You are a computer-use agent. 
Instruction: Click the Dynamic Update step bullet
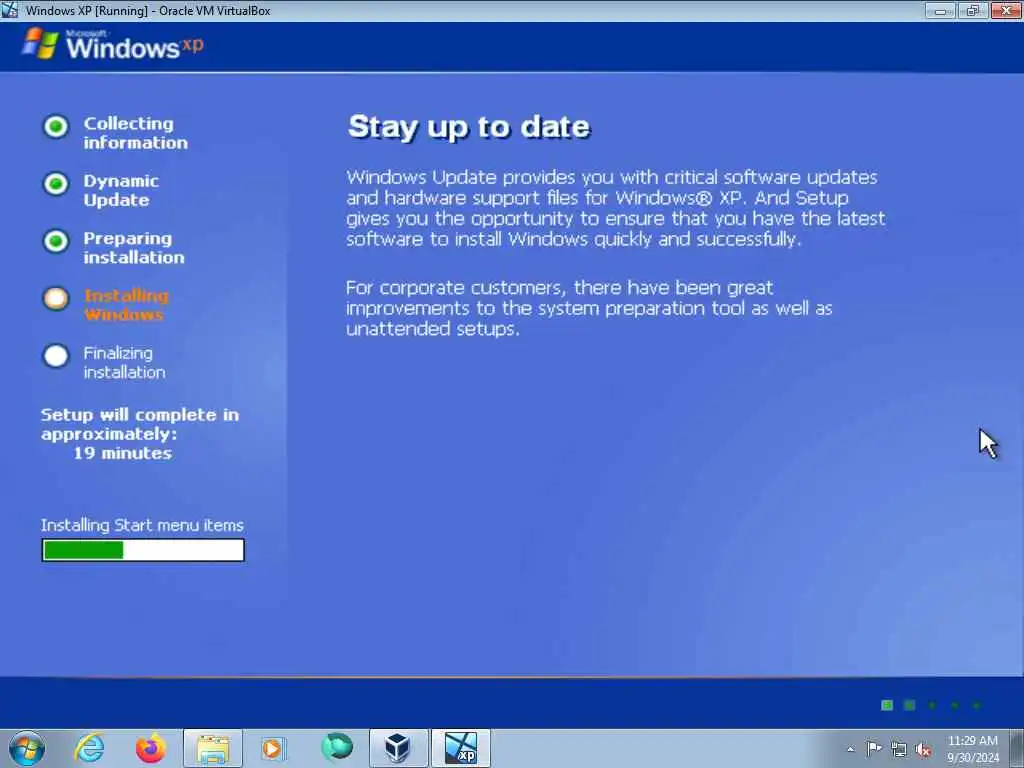coord(56,184)
